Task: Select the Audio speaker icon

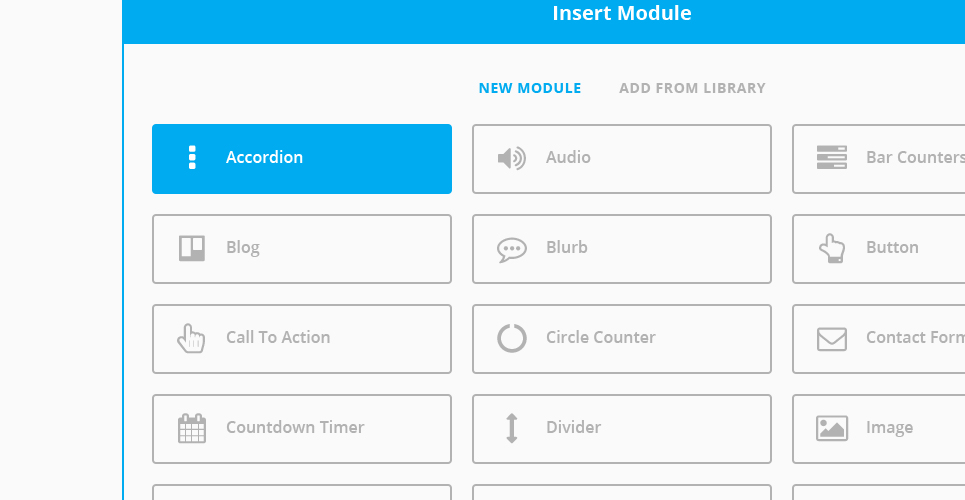Action: tap(511, 158)
